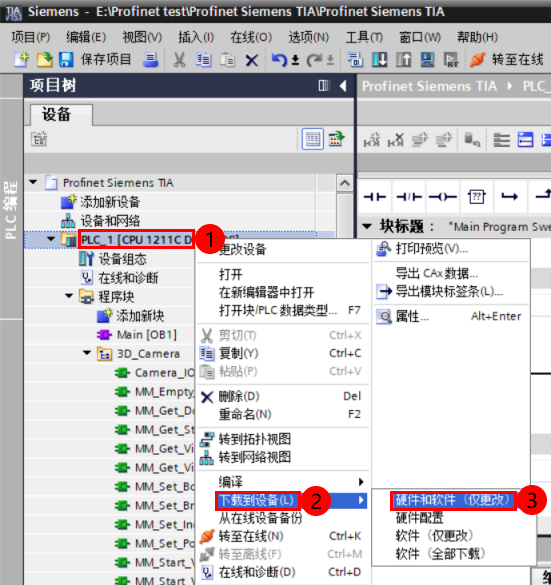Click the 保存项目 button
Screen dimensions: 551x585
coord(106,59)
